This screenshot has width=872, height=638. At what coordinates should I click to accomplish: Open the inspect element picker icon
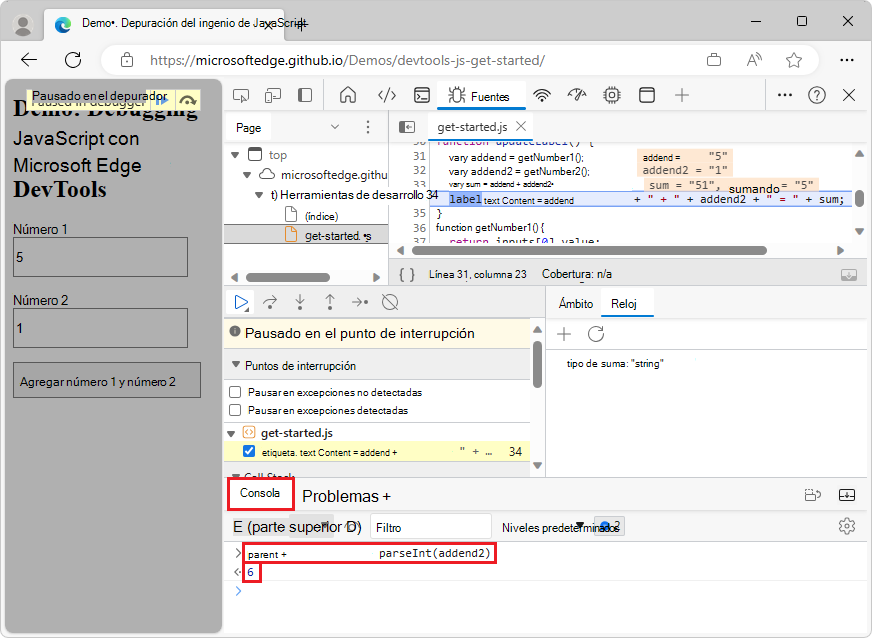click(241, 96)
